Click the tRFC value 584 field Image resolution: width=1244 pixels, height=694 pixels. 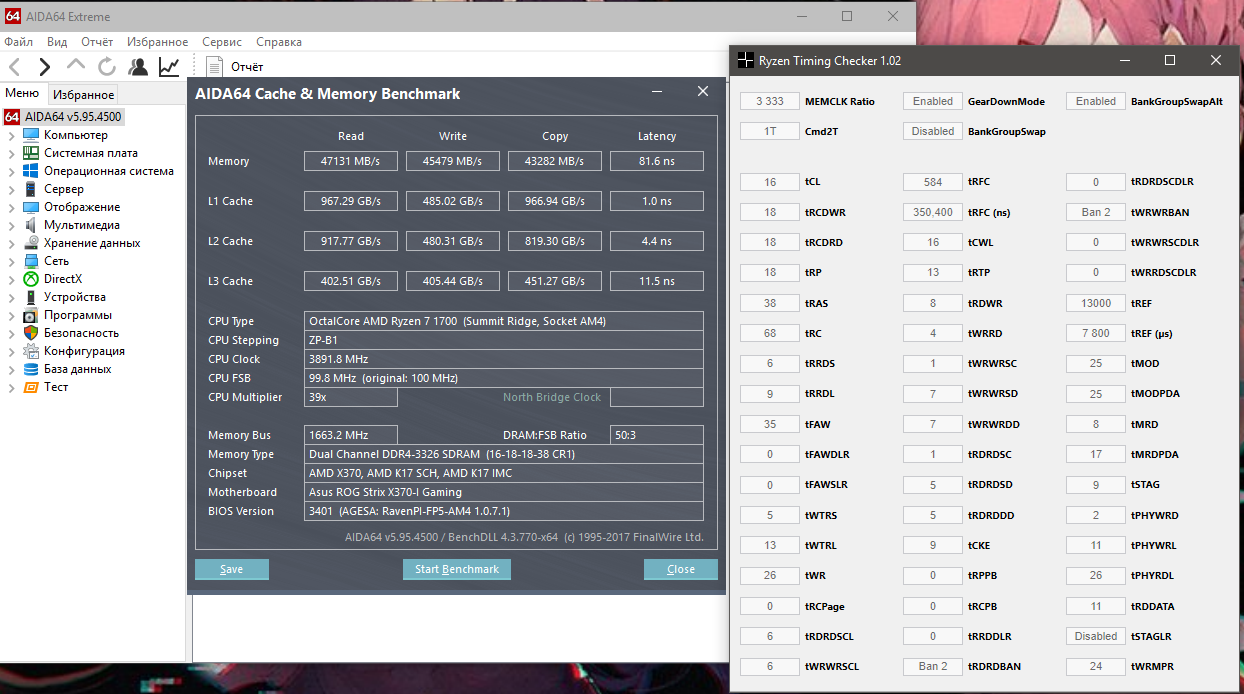tap(933, 182)
